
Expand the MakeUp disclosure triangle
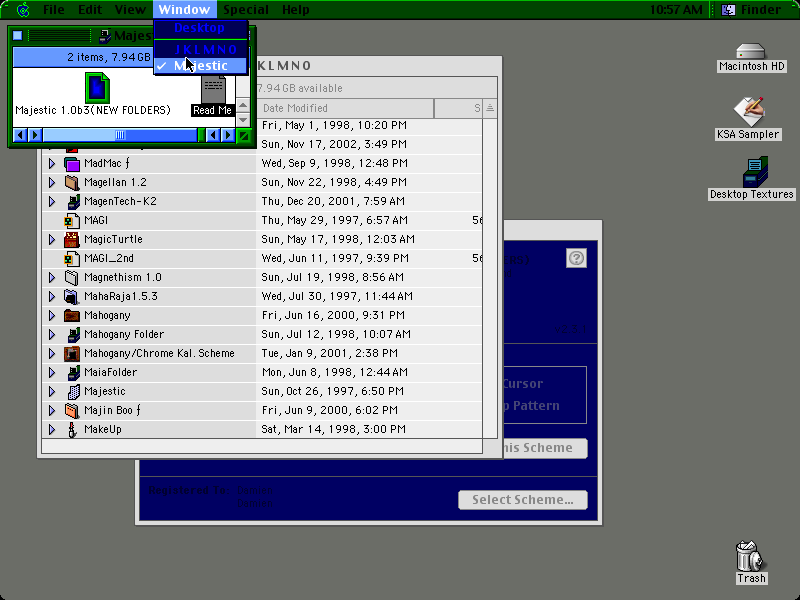(x=52, y=429)
